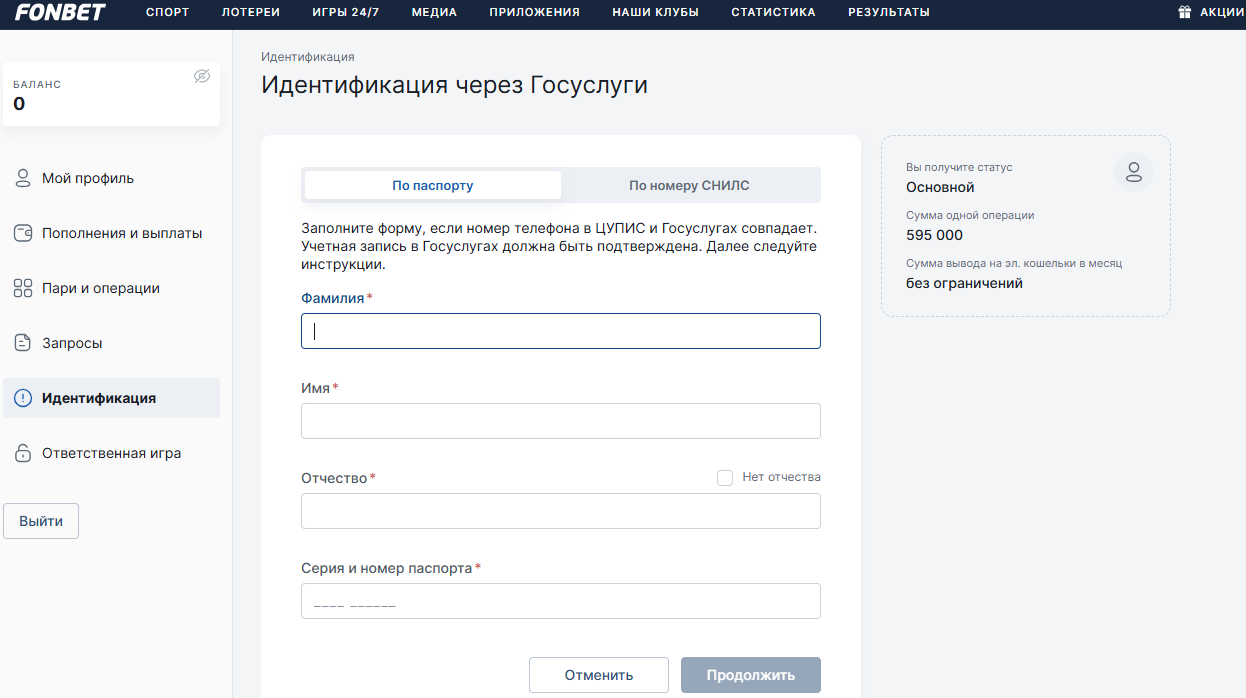1246x698 pixels.
Task: Click the wallet icon for Пополнения и выплаты
Action: click(x=23, y=233)
